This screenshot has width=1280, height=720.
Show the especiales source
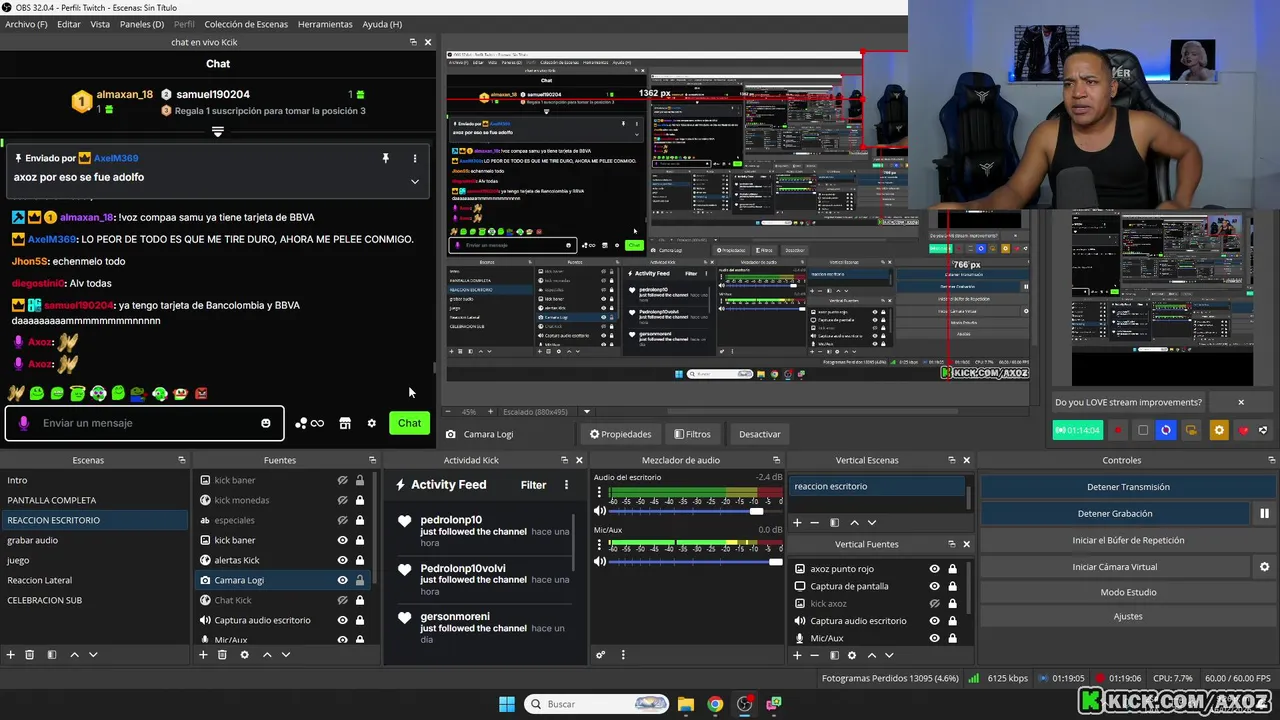[x=343, y=520]
